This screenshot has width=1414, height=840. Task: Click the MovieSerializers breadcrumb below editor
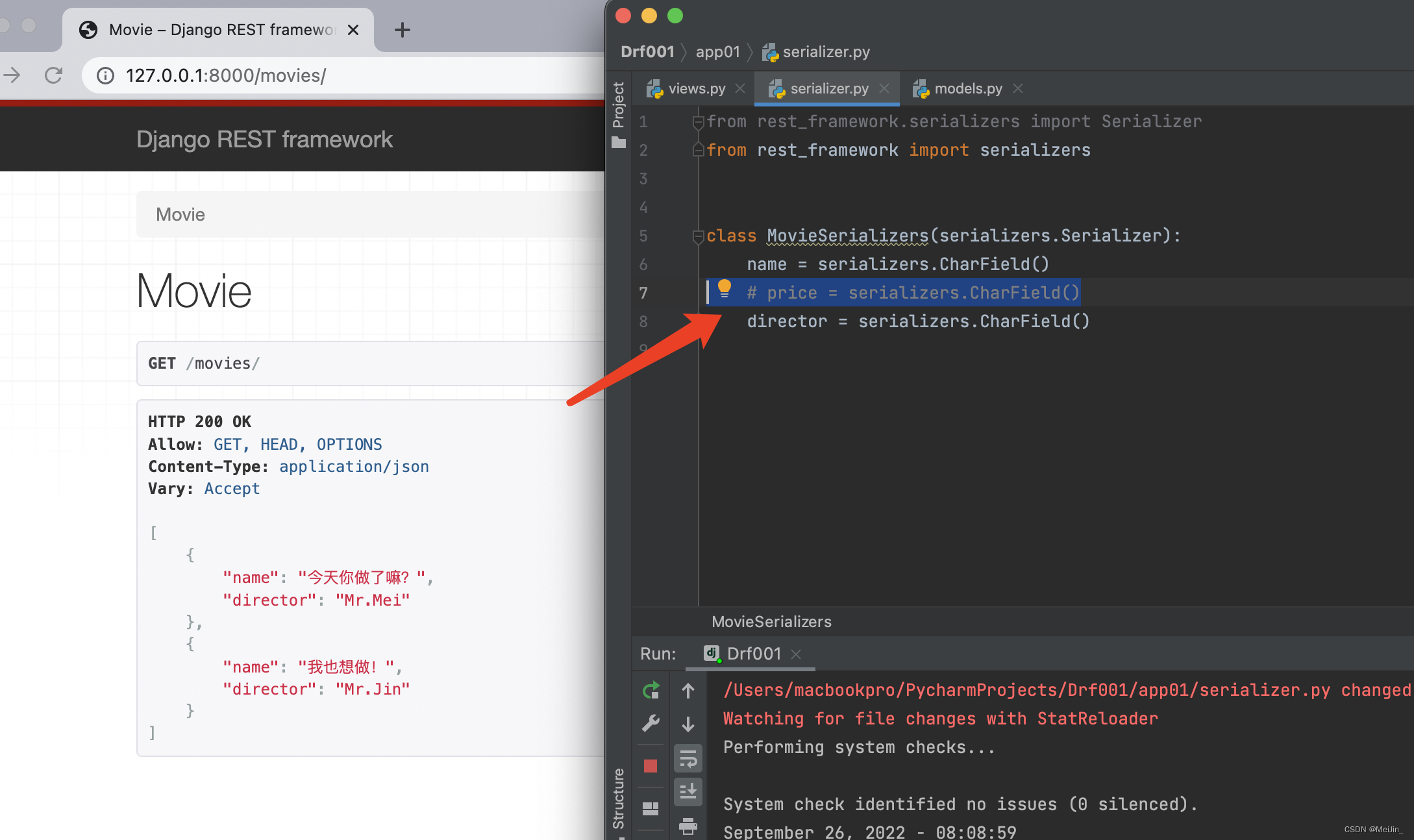point(771,621)
